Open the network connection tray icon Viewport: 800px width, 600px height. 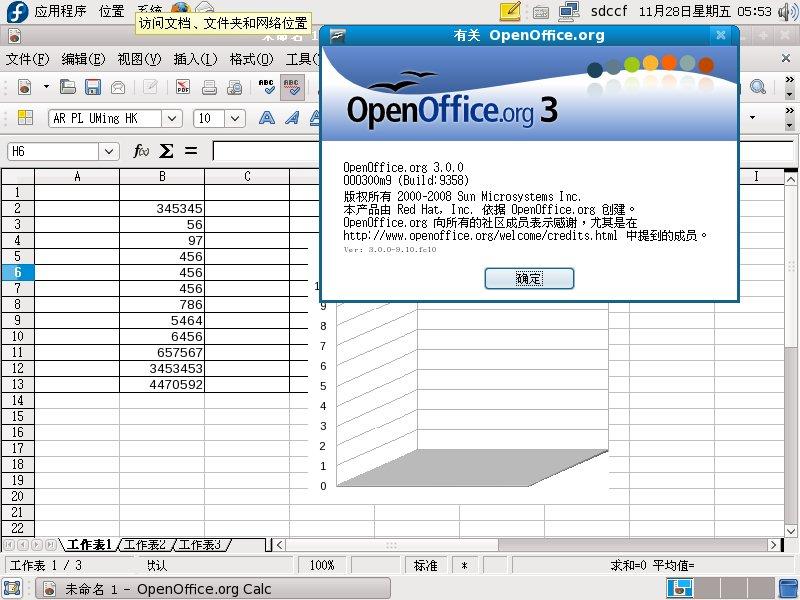[x=569, y=11]
